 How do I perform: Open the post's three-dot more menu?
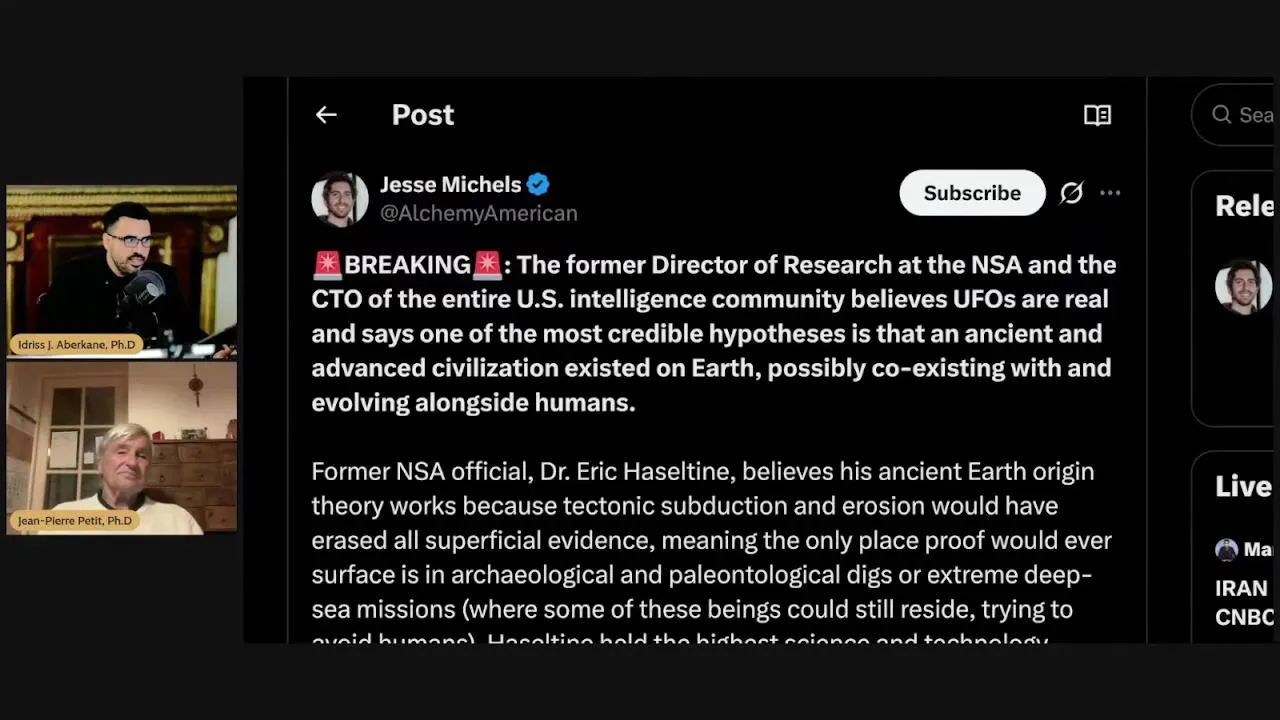coord(1110,193)
